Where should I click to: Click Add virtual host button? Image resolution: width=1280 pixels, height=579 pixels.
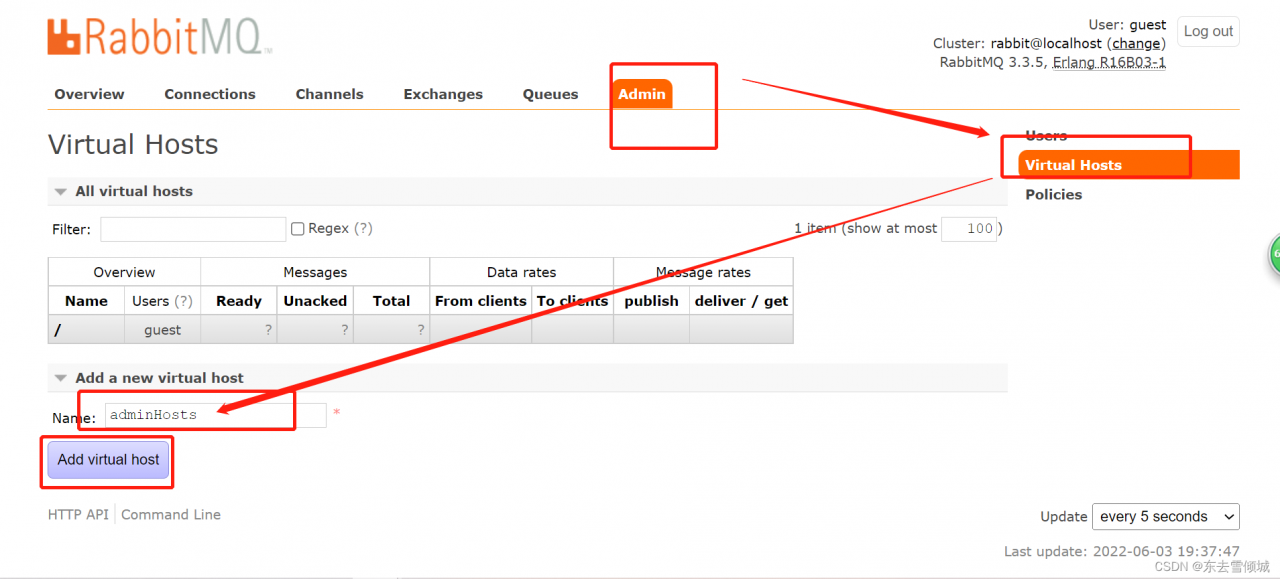point(109,460)
